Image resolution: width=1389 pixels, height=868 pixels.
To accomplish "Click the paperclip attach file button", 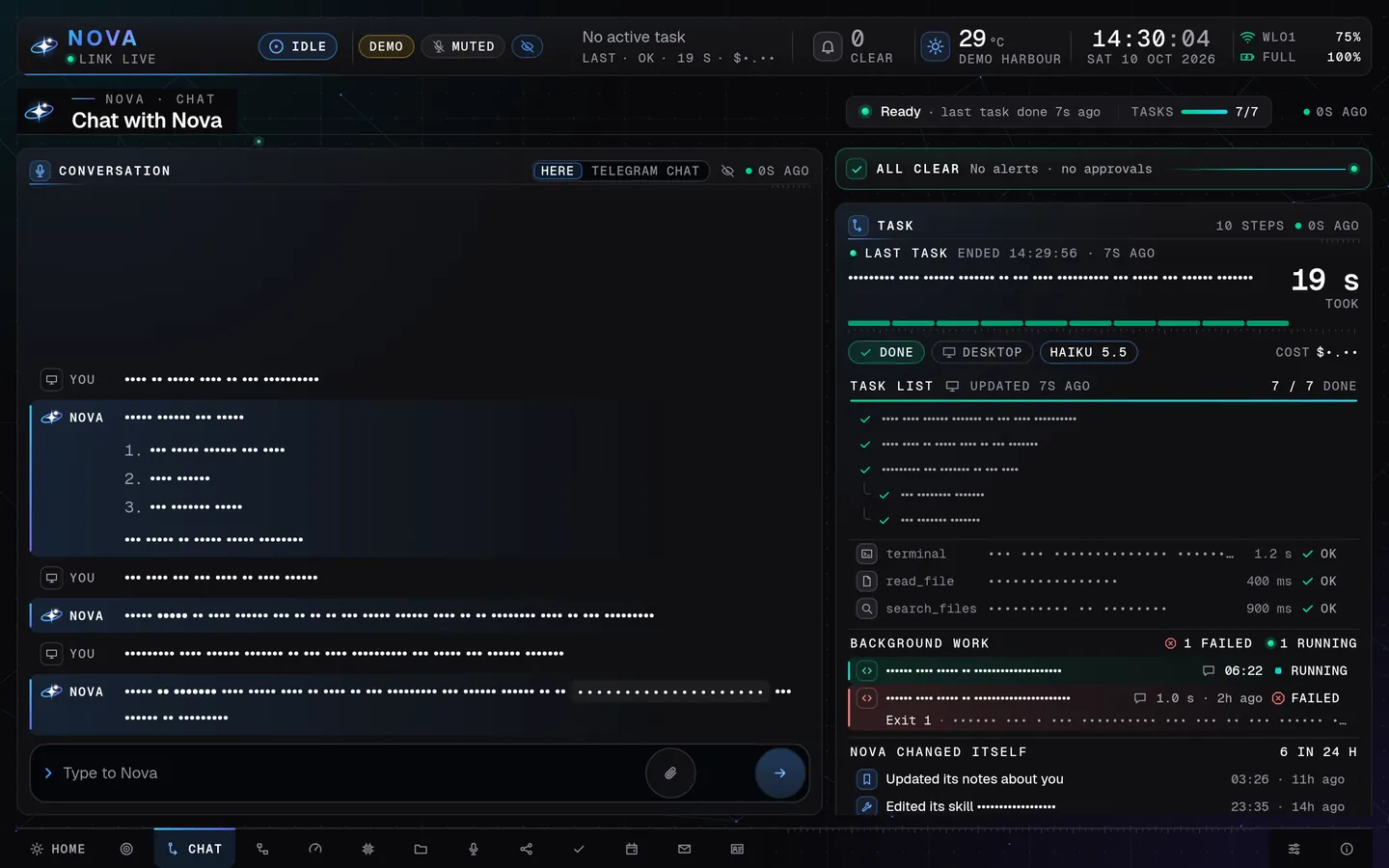I will click(x=670, y=773).
